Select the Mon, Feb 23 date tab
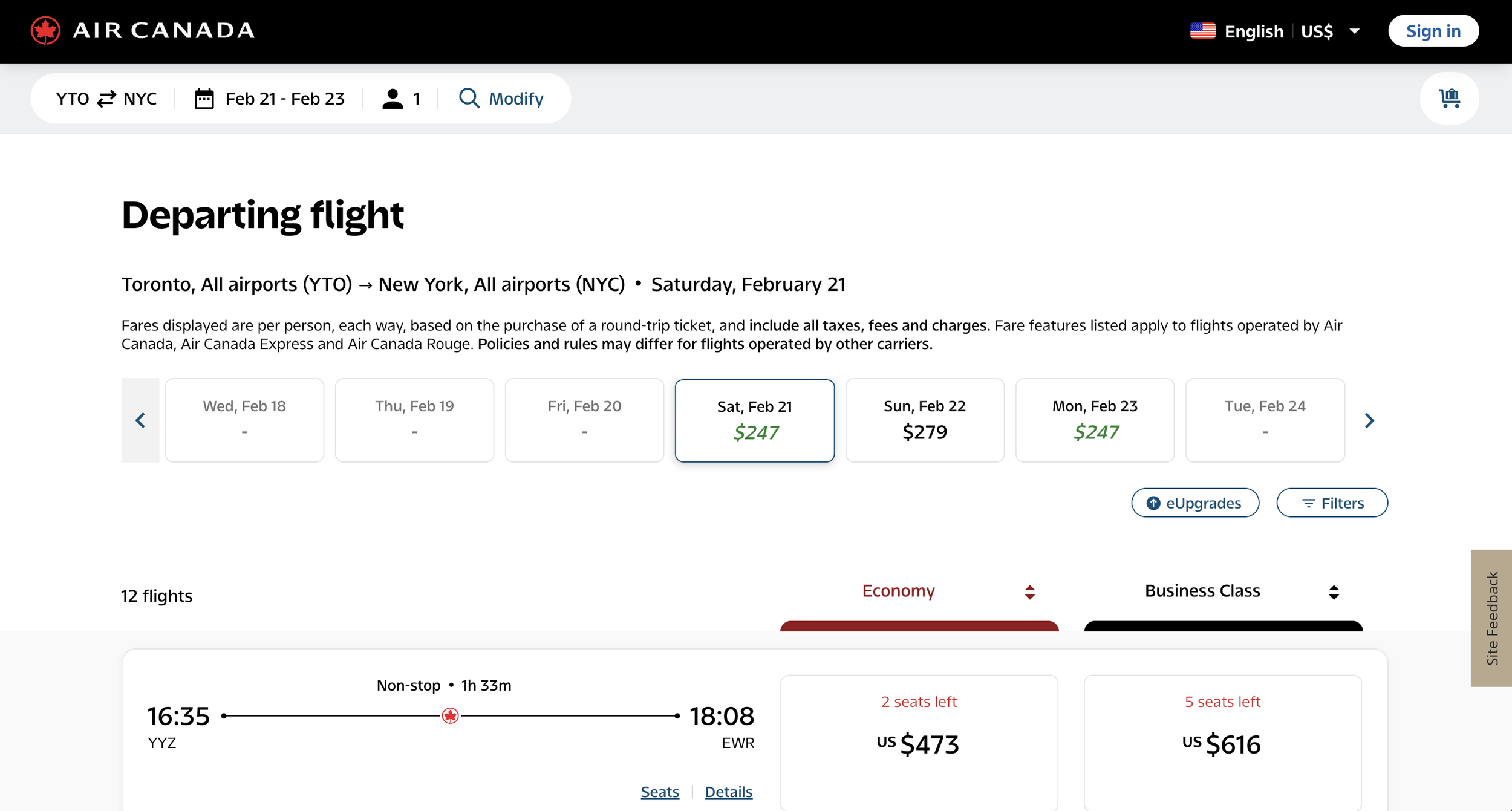Image resolution: width=1512 pixels, height=811 pixels. [x=1094, y=420]
